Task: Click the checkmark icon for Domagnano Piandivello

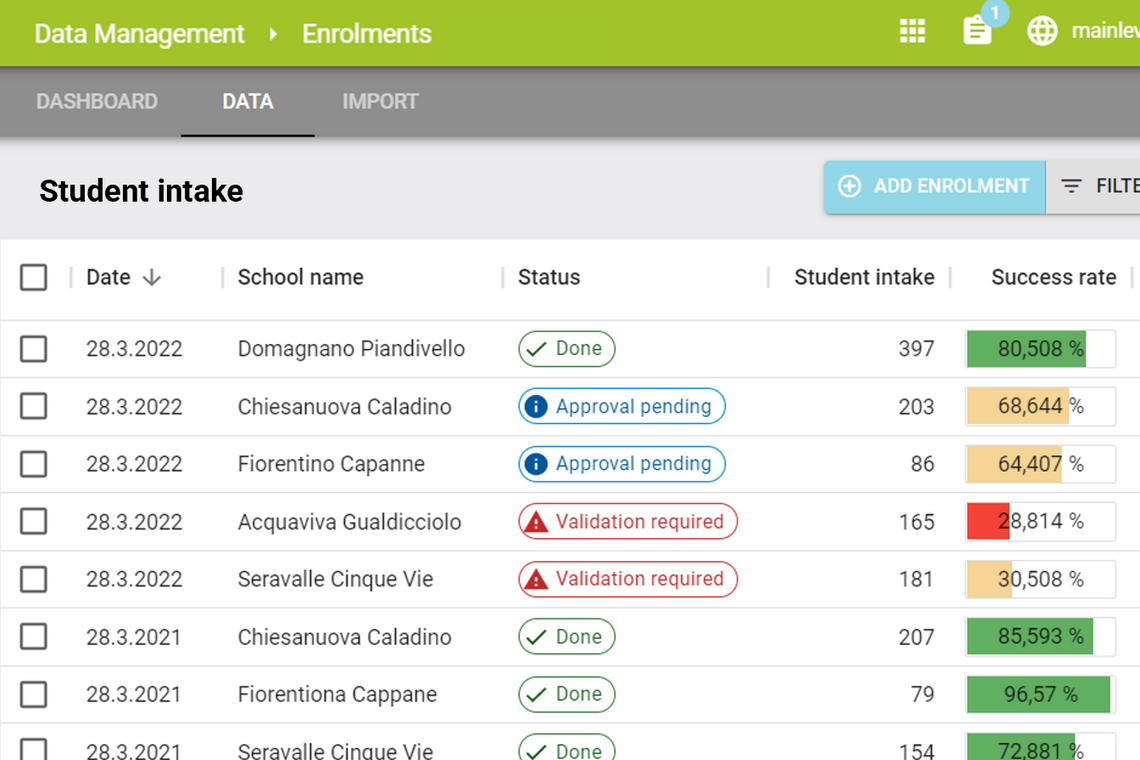Action: [x=537, y=349]
